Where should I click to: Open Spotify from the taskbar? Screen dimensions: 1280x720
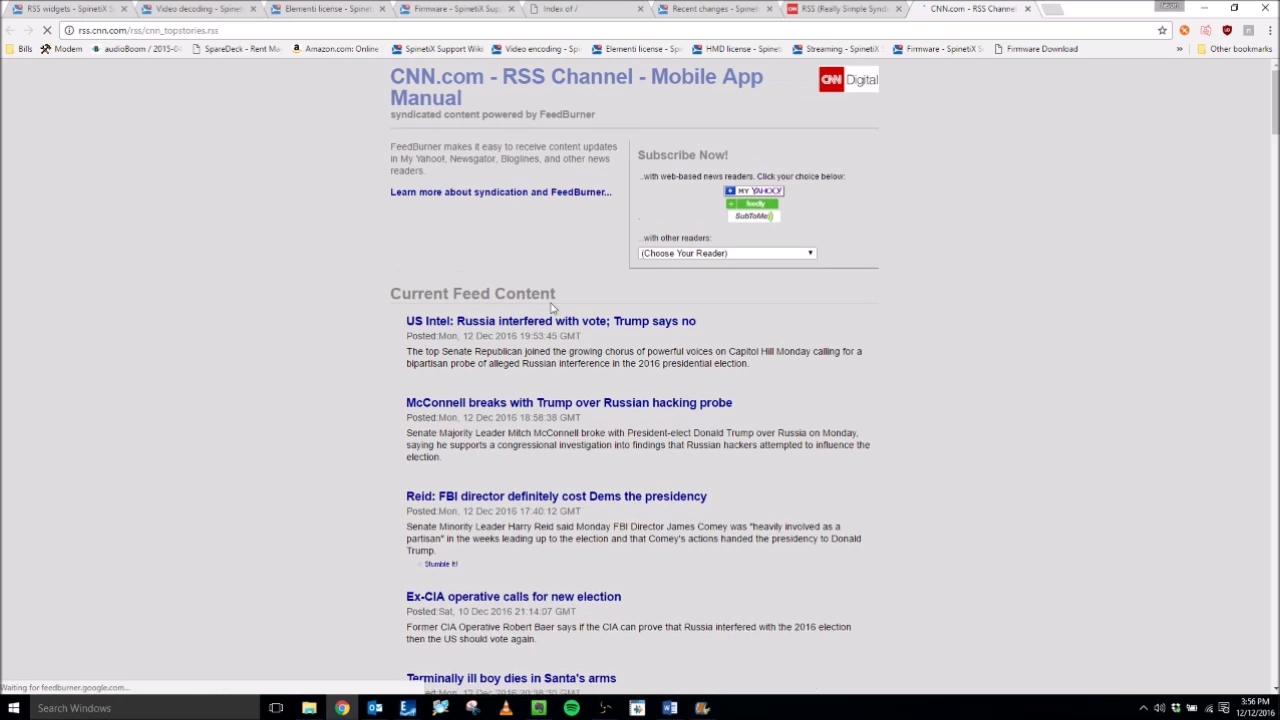(571, 708)
